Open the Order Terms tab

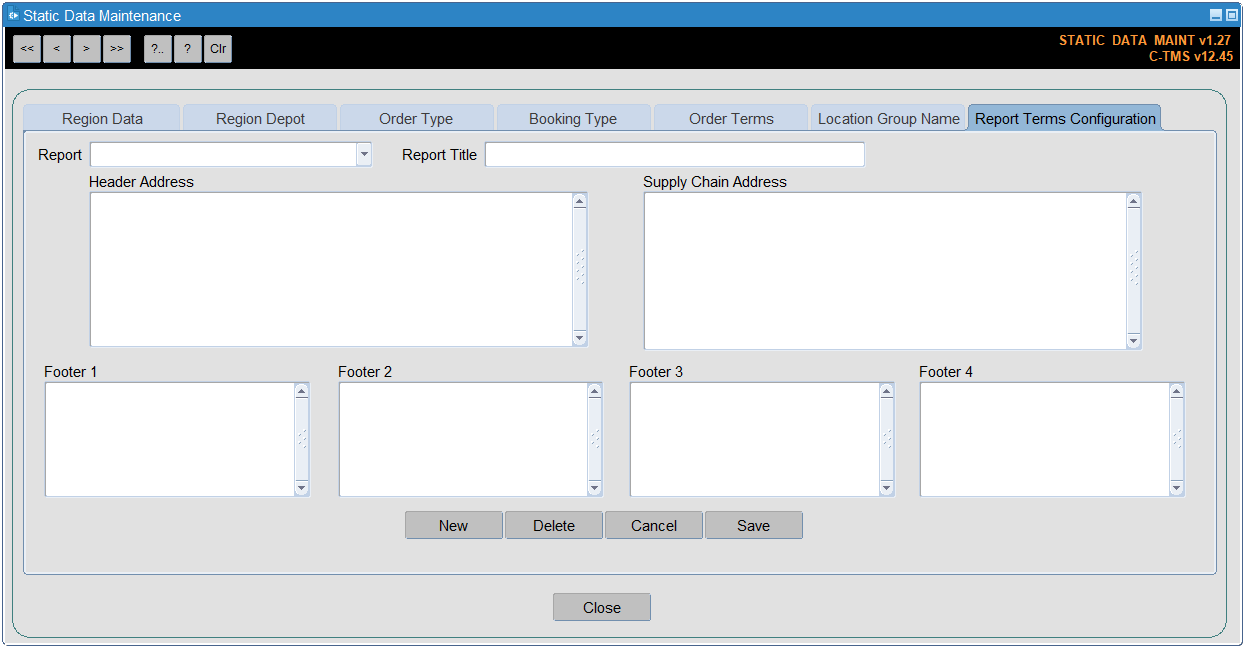coord(731,118)
